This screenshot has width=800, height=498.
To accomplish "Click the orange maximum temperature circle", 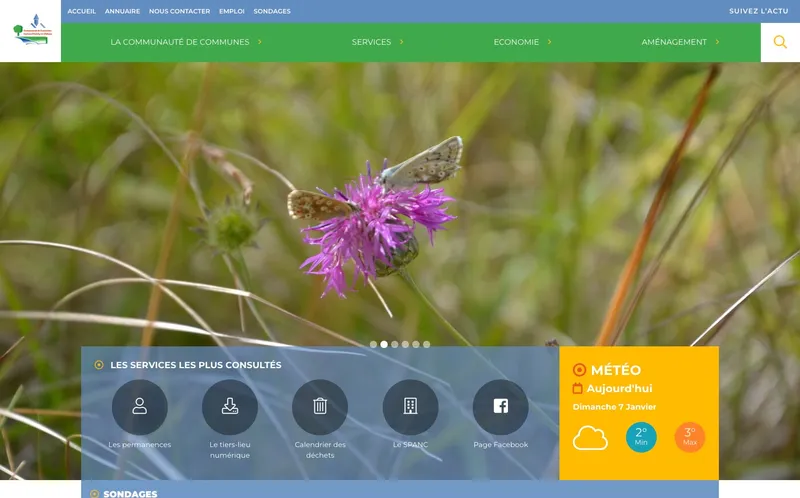I will click(690, 437).
